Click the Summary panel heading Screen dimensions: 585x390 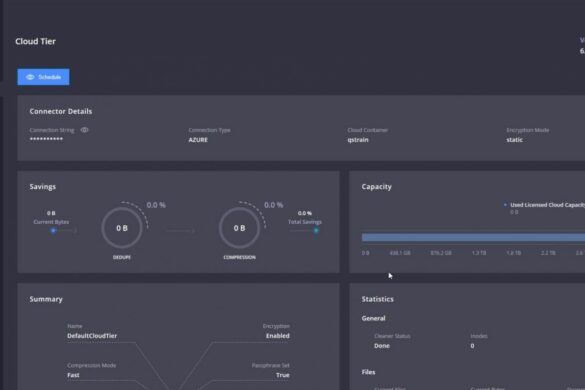point(46,299)
